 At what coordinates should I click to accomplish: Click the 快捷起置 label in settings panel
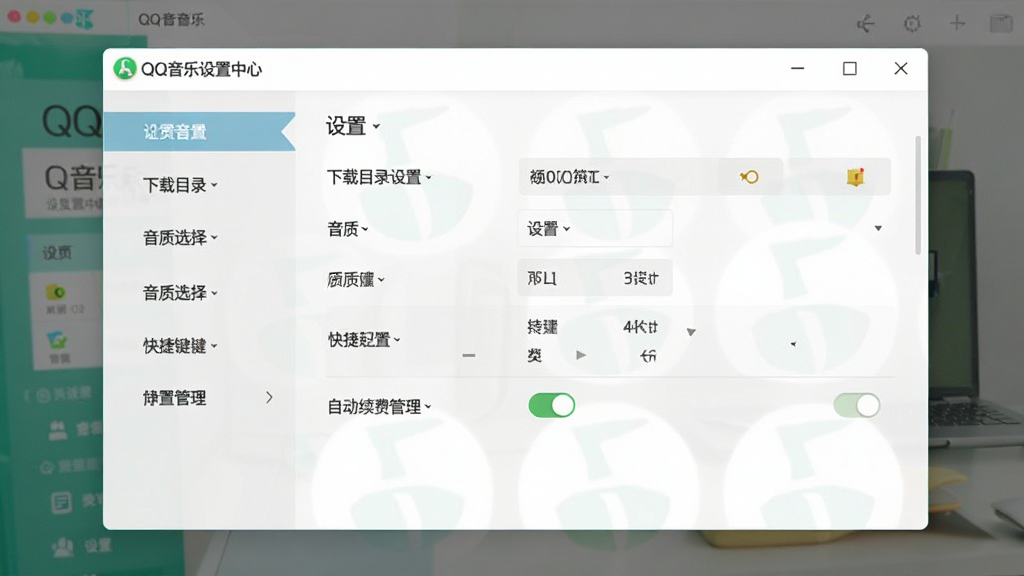pyautogui.click(x=359, y=340)
